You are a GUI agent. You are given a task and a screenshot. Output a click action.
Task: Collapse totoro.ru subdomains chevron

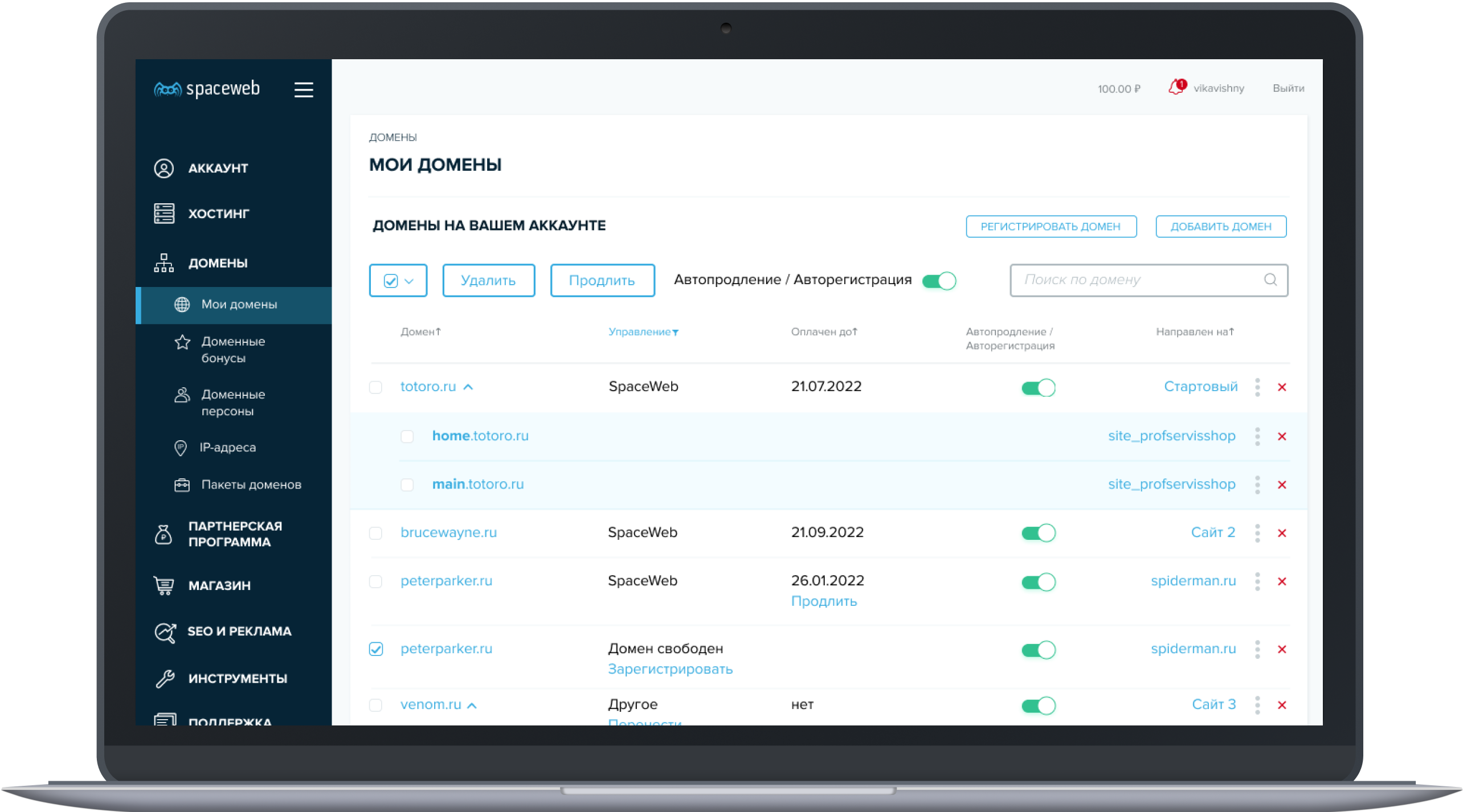tap(468, 387)
